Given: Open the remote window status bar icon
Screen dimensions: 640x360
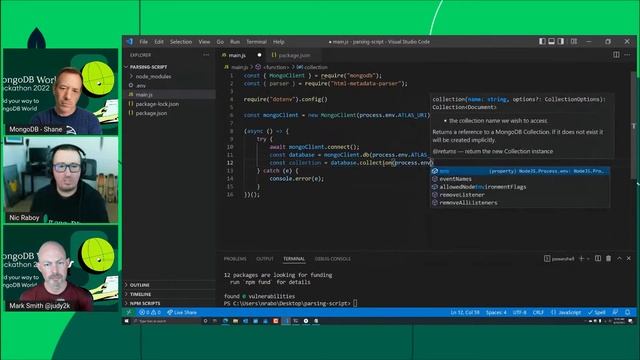Looking at the screenshot, I should point(129,312).
